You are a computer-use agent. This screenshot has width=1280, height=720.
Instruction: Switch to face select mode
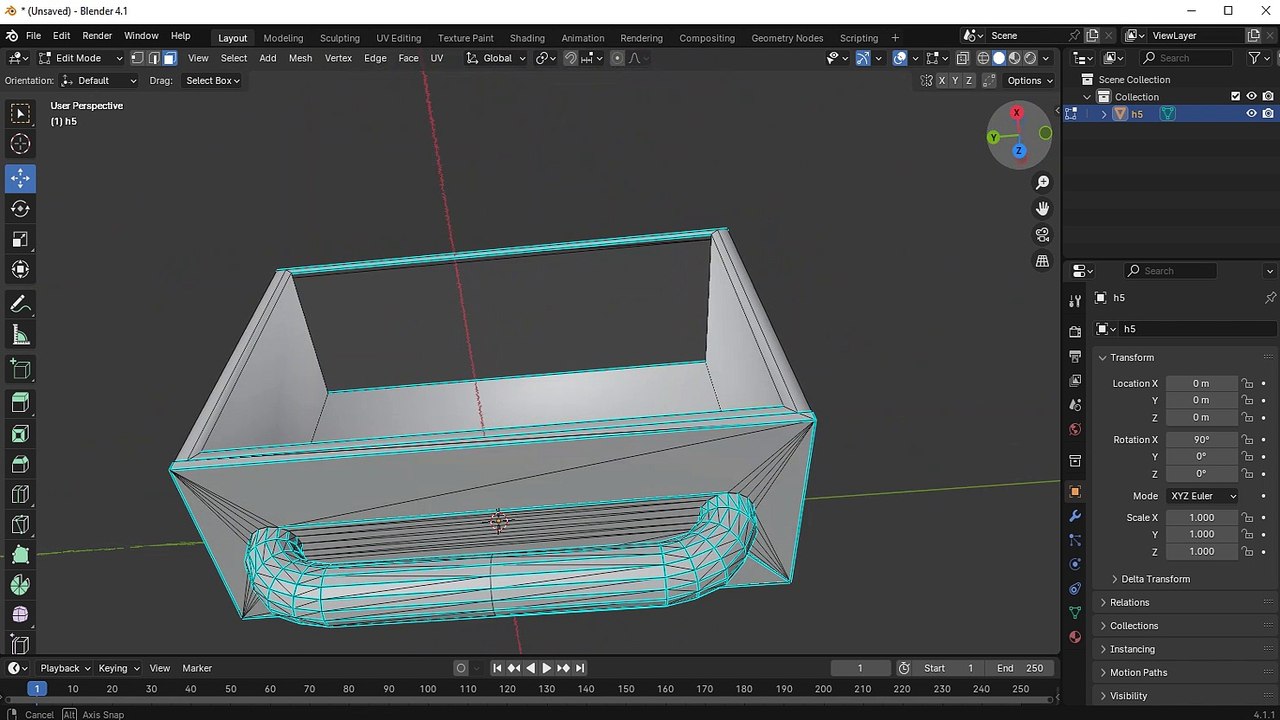[x=170, y=58]
